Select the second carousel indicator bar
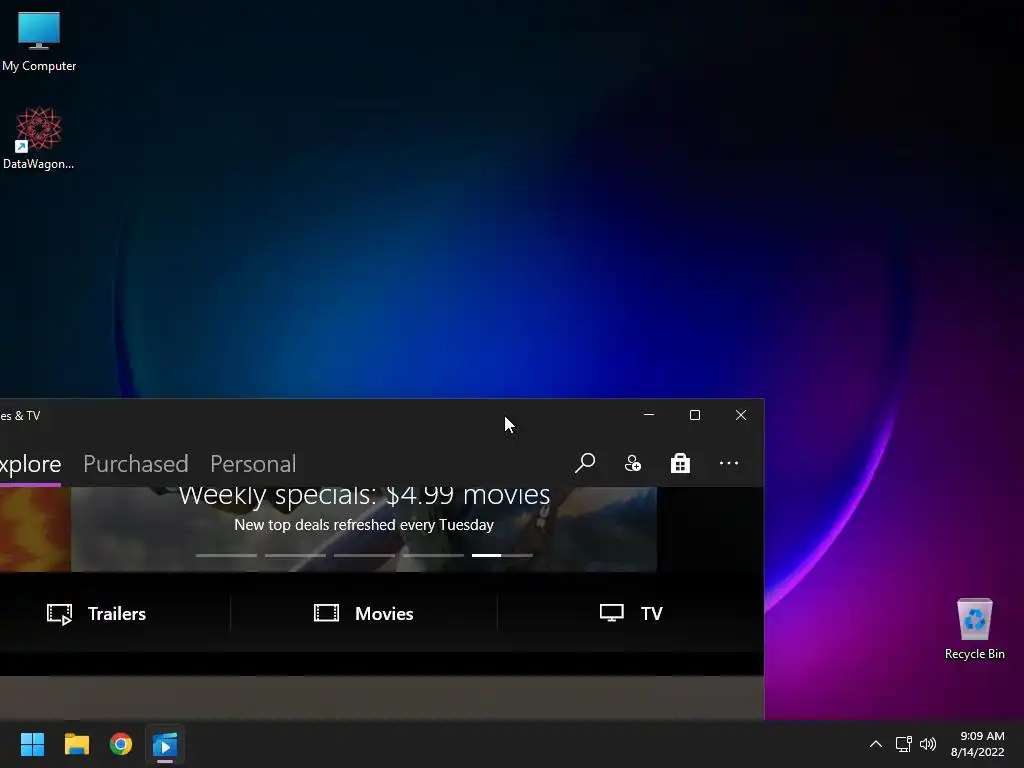This screenshot has height=768, width=1024. [x=295, y=555]
